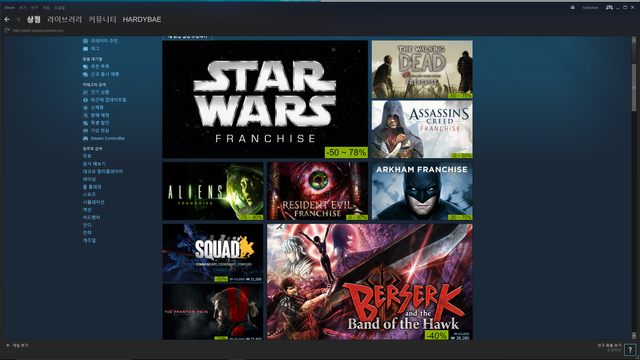Click the scrollbar down arrow
The image size is (640, 360).
click(x=634, y=336)
